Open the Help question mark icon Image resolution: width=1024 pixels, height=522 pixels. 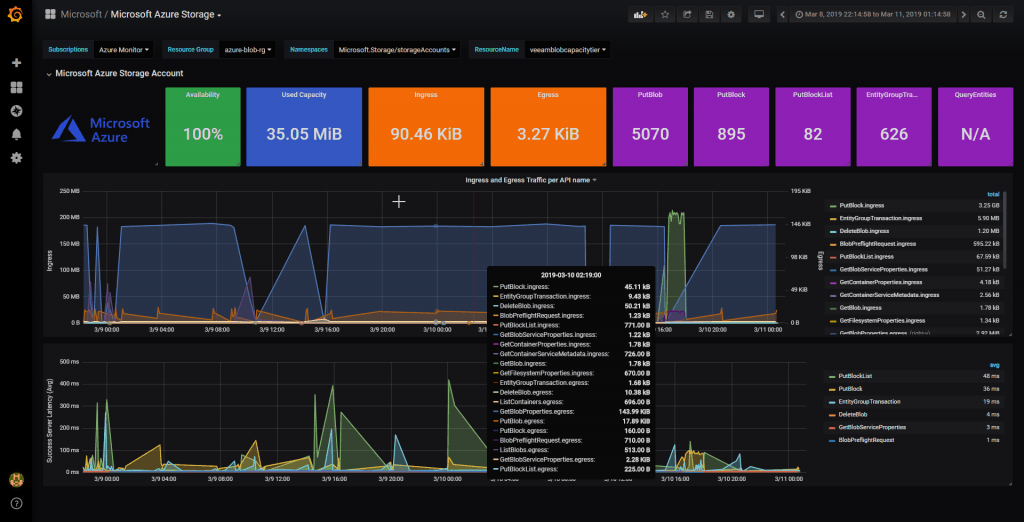pyautogui.click(x=16, y=503)
